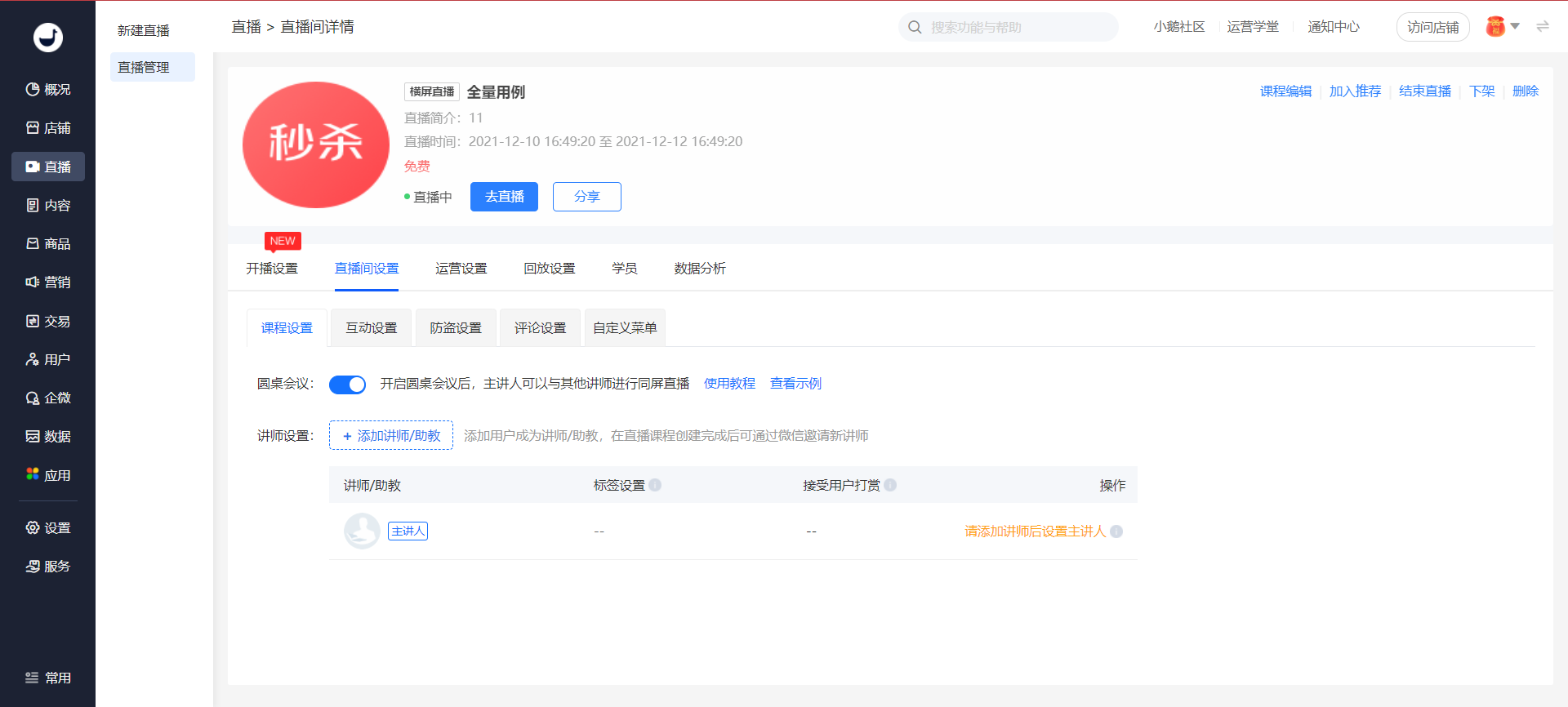
Task: Turn off the 圆桌会议 toggle switch
Action: (x=347, y=385)
